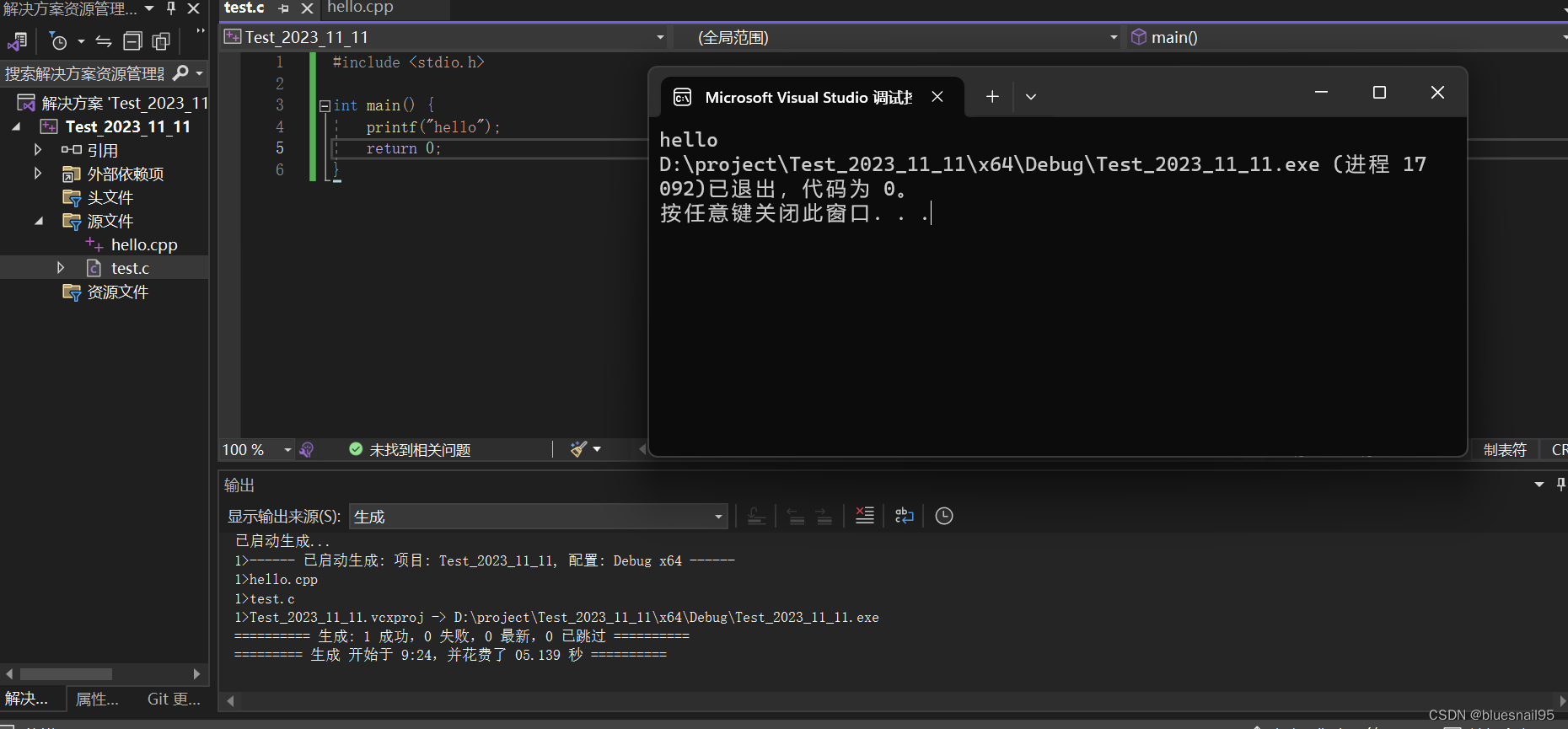The width and height of the screenshot is (1568, 729).
Task: Toggle timestamps clock icon in Output
Action: pos(944,516)
